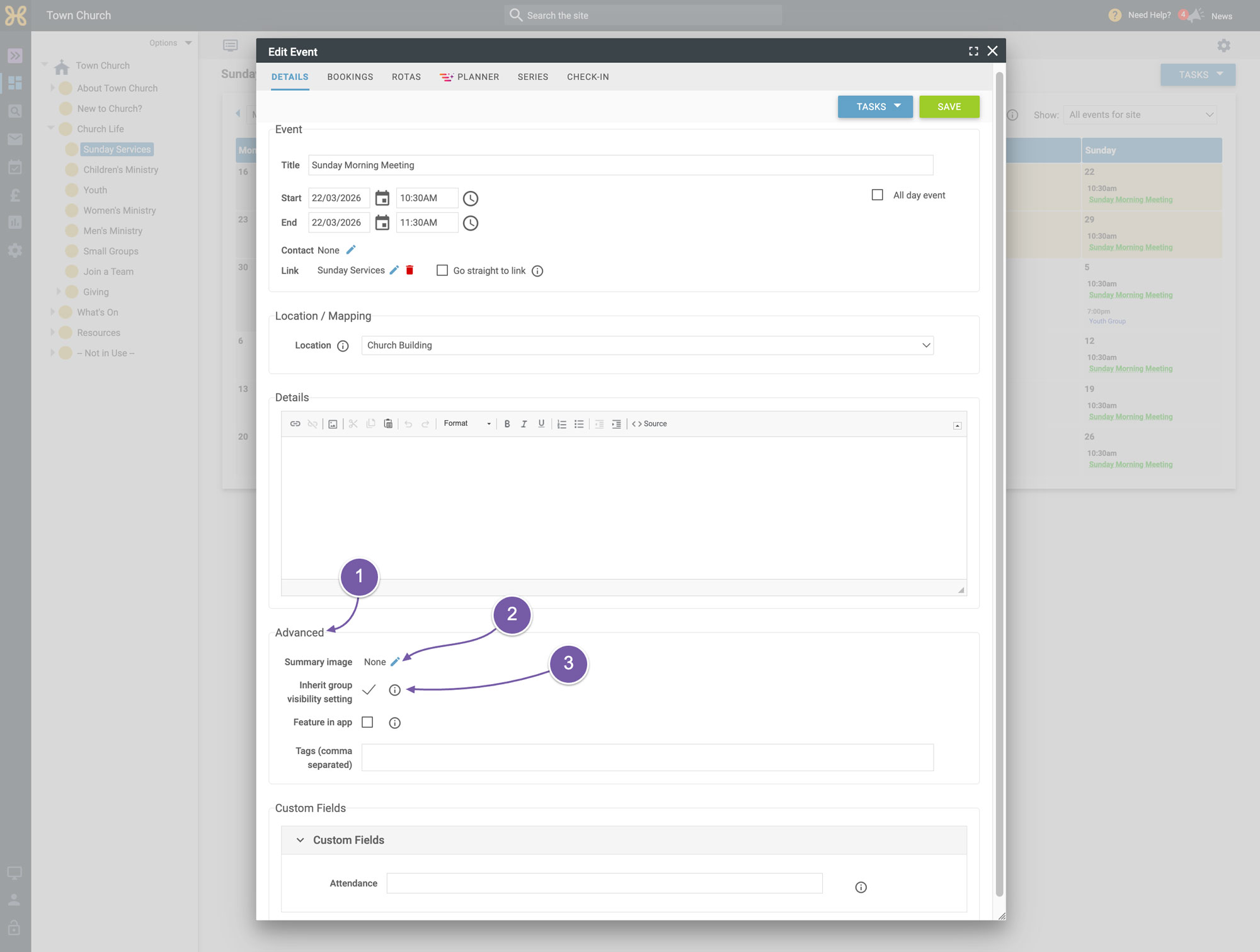The height and width of the screenshot is (952, 1260).
Task: Toggle Bold in the details editor
Action: tap(507, 424)
